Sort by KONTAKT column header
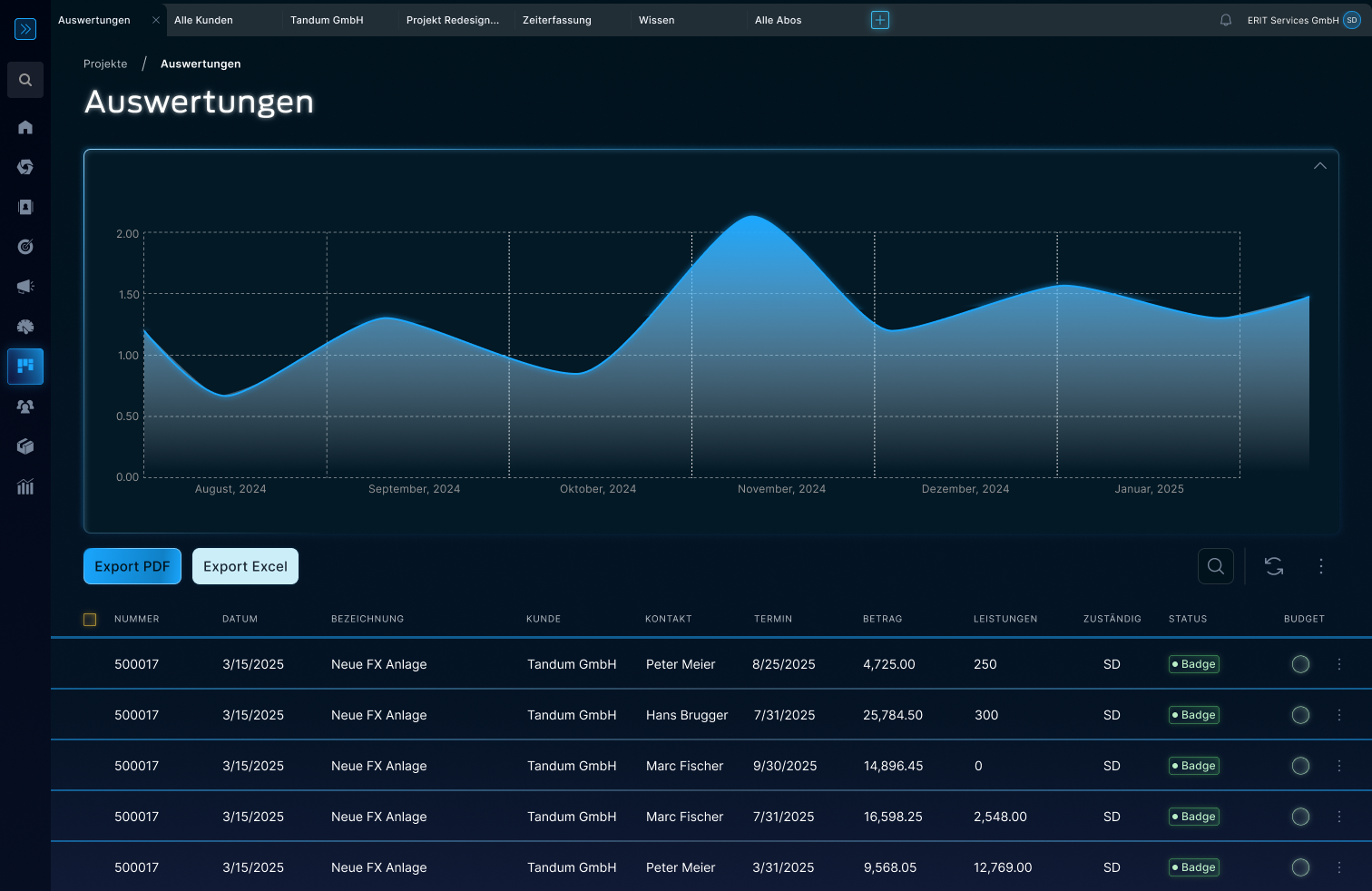The width and height of the screenshot is (1372, 891). [x=669, y=619]
